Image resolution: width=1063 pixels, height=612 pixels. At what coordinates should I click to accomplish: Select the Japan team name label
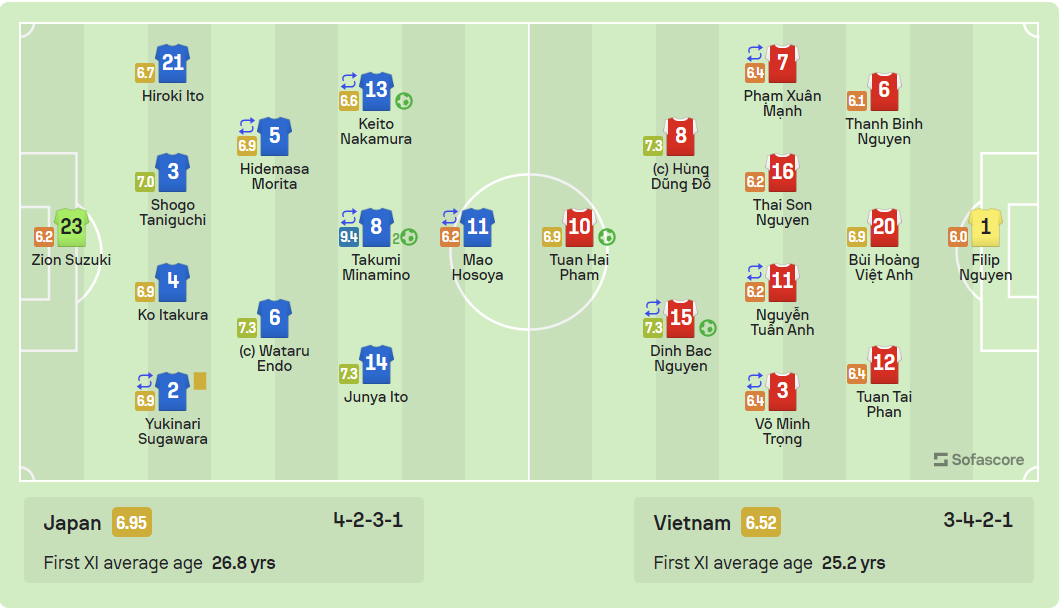[73, 523]
